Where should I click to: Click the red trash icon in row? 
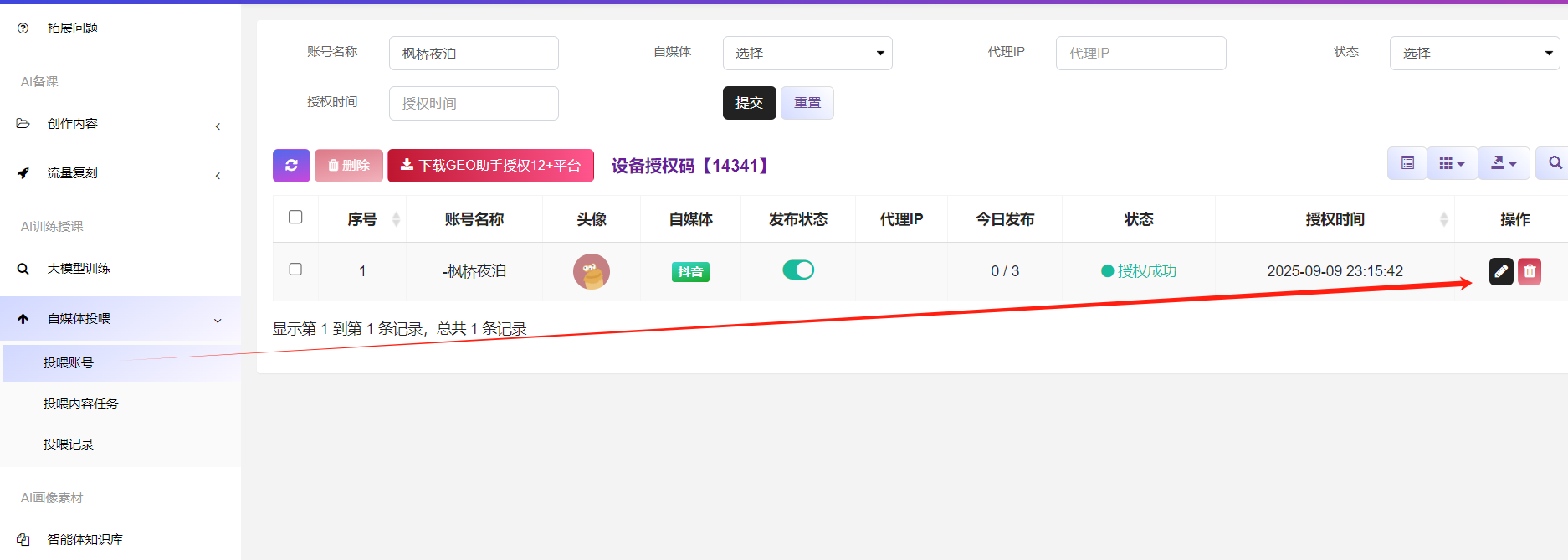1530,271
